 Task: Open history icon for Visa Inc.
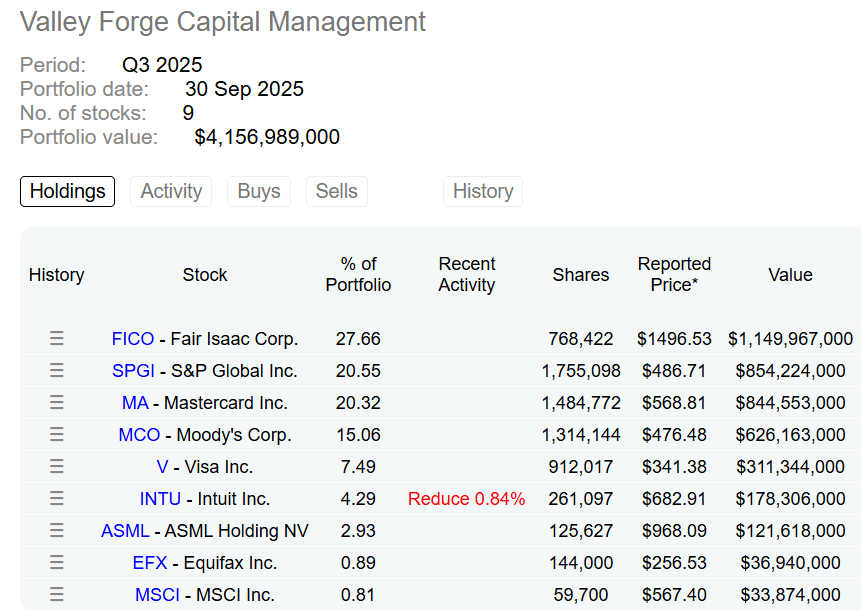tap(57, 467)
